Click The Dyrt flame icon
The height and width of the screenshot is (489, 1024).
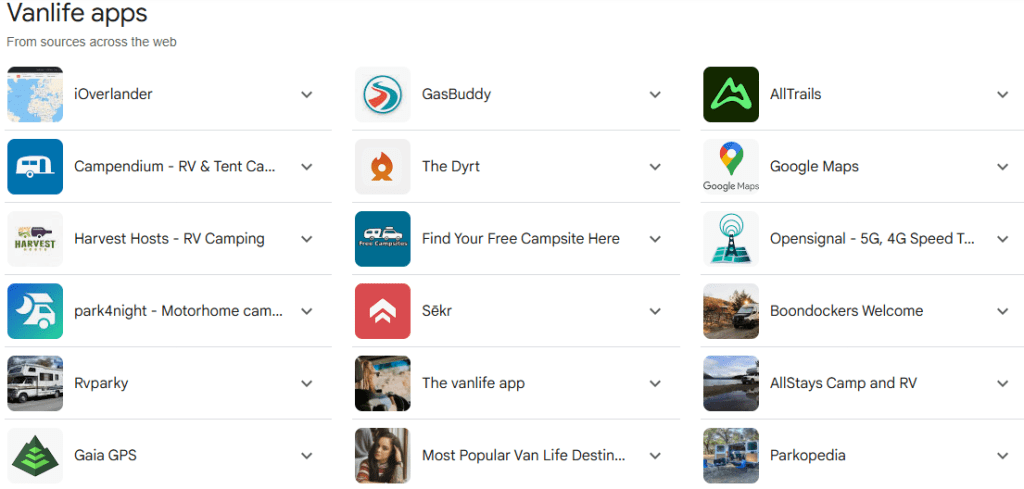click(x=383, y=167)
